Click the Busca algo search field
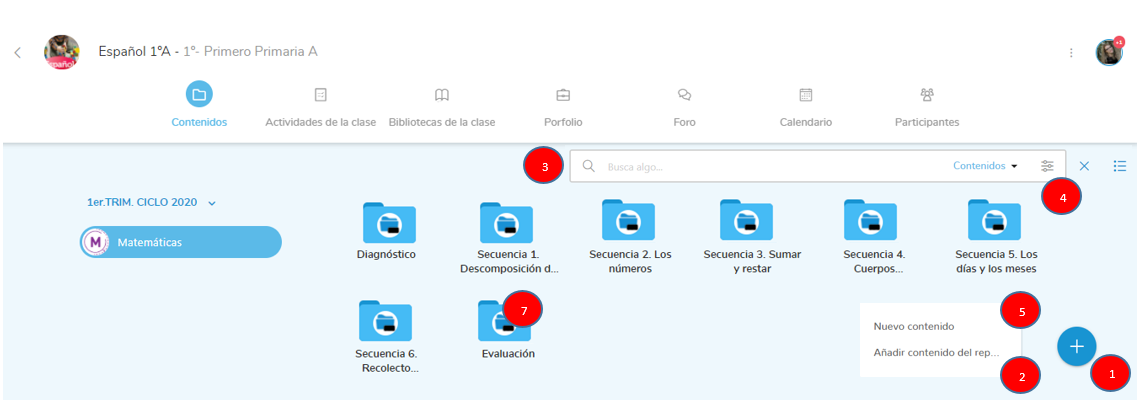Image resolution: width=1140 pixels, height=400 pixels. [x=770, y=166]
